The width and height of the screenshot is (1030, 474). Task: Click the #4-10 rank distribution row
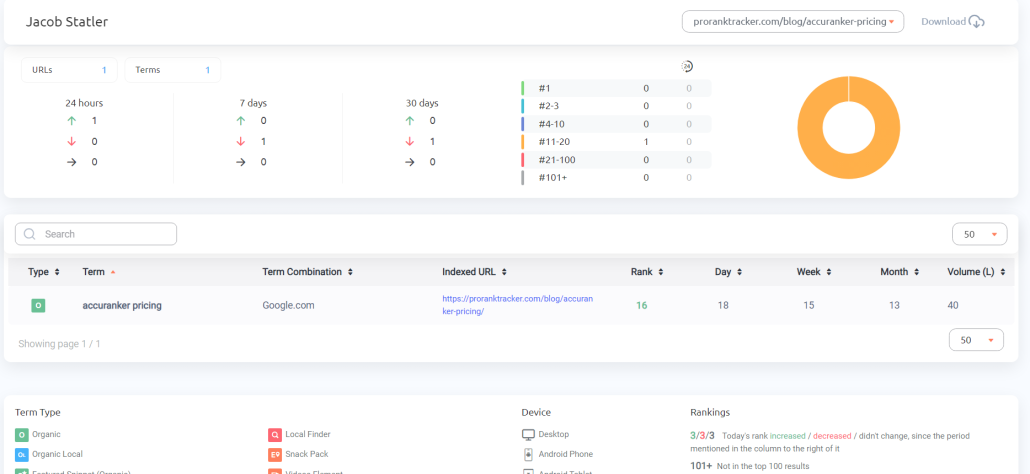(616, 123)
